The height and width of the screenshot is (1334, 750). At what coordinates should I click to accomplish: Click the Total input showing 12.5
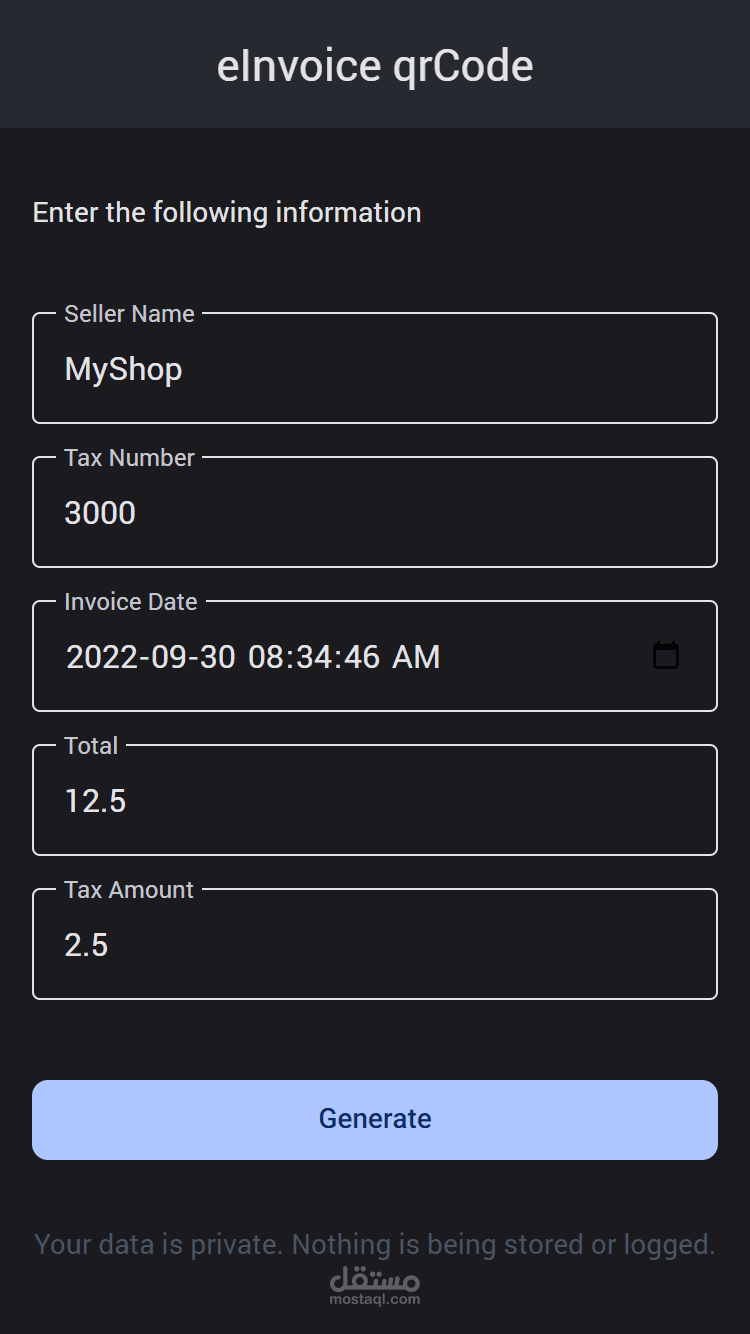coord(374,801)
